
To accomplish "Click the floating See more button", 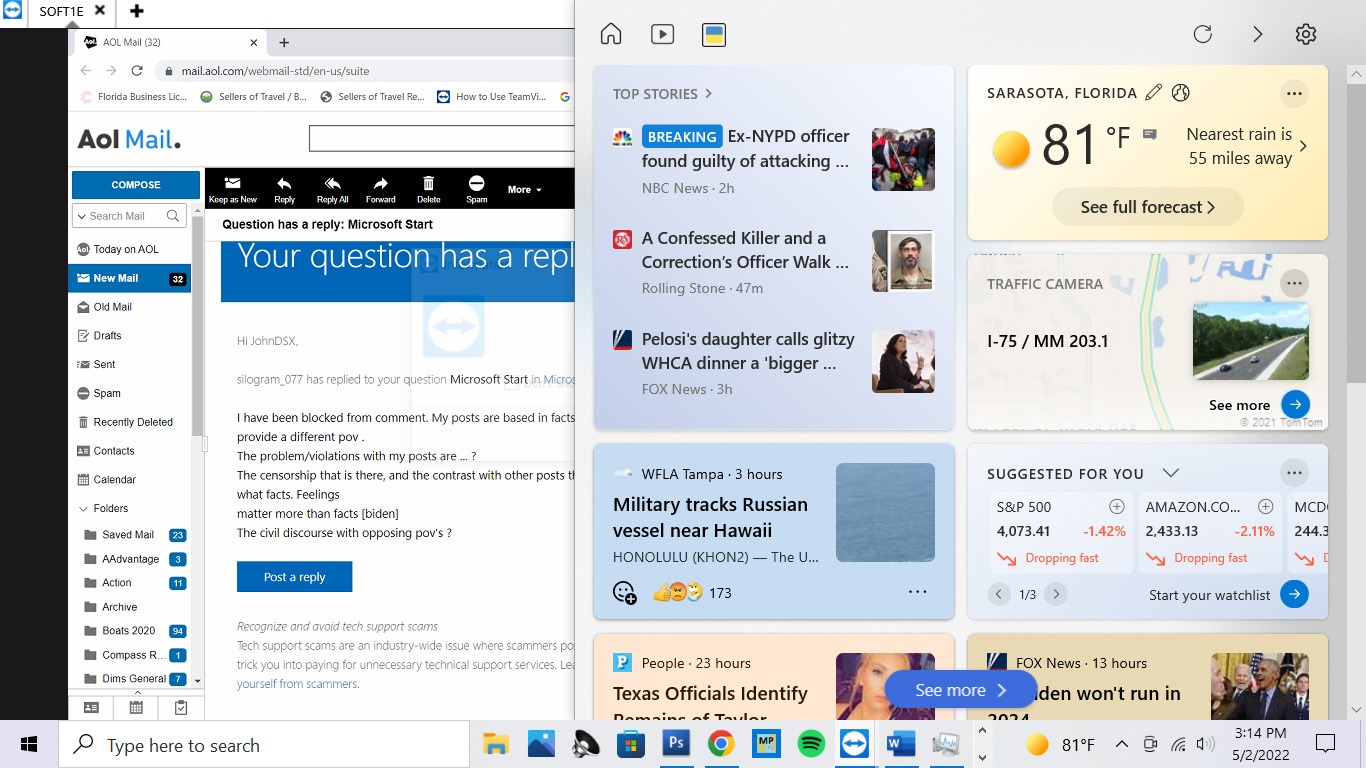I will [961, 690].
